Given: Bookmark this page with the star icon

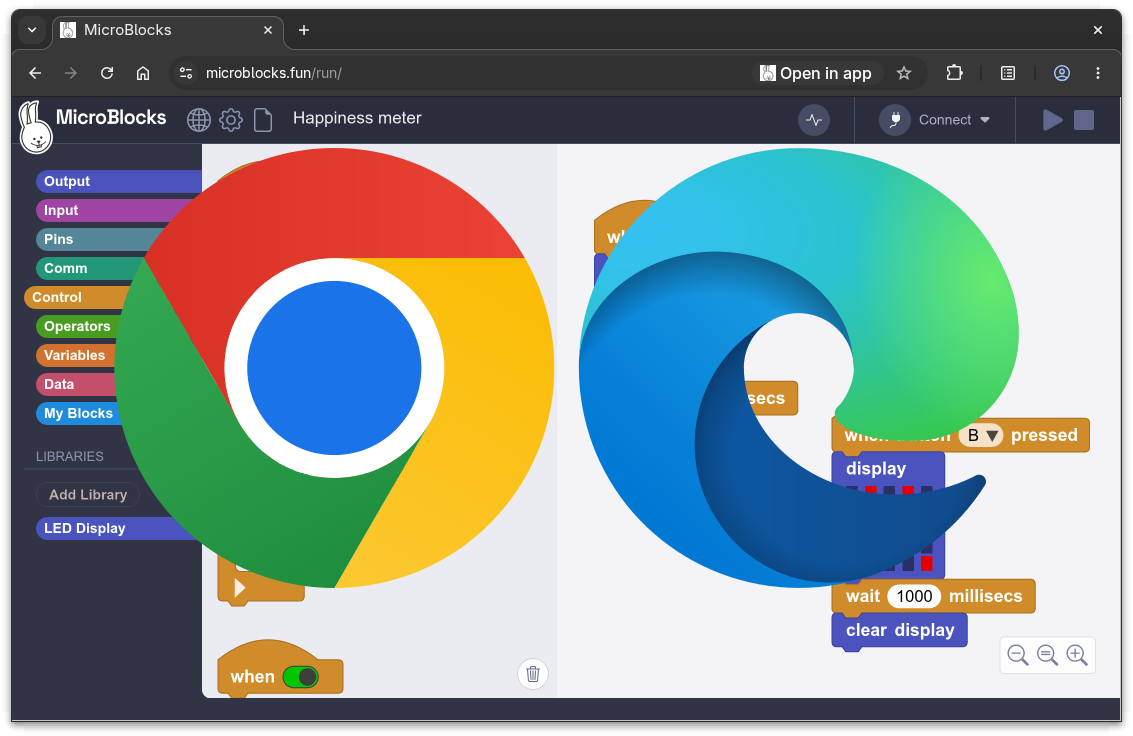Looking at the screenshot, I should click(x=904, y=73).
